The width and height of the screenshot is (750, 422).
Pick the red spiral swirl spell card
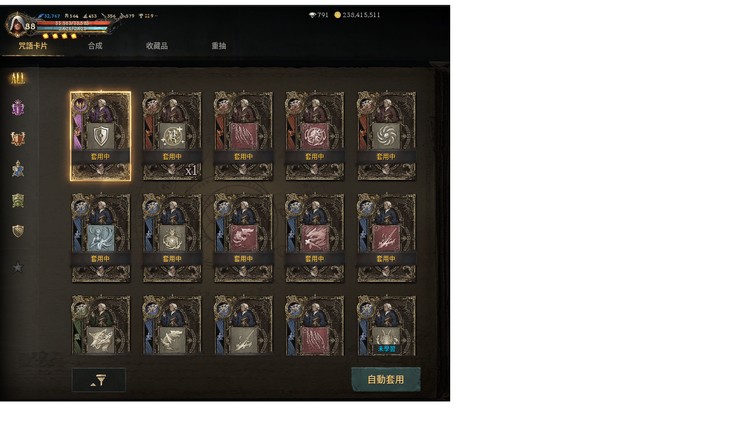(386, 136)
